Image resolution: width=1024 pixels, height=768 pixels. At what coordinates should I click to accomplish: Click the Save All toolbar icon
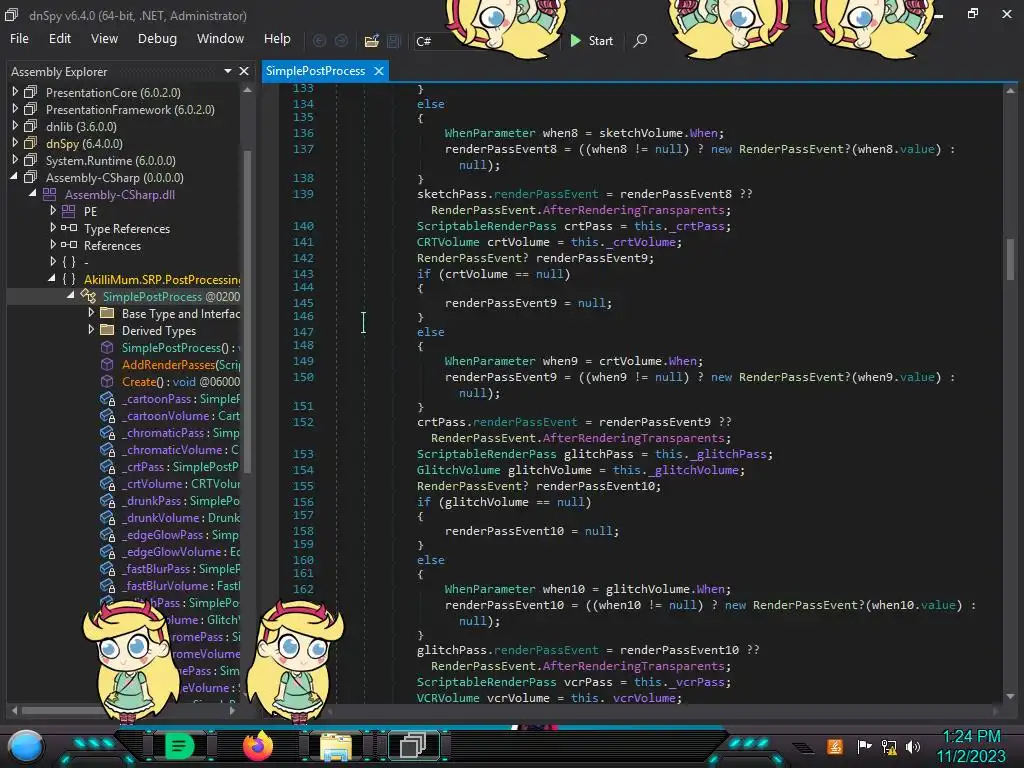tap(394, 41)
